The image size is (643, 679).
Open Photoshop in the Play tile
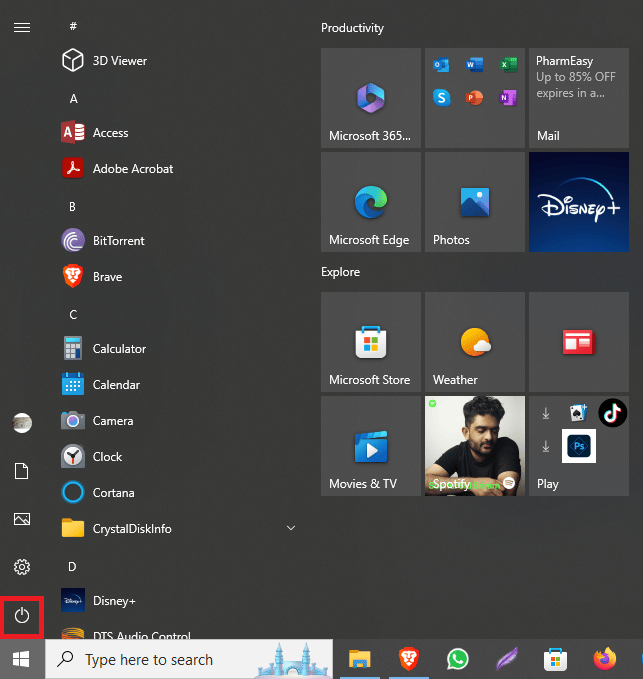pyautogui.click(x=579, y=446)
